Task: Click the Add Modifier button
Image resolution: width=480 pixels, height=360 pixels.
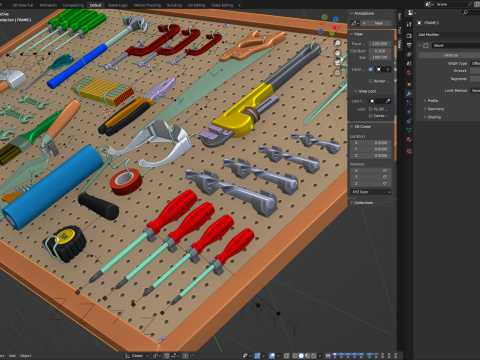Action: pos(449,35)
